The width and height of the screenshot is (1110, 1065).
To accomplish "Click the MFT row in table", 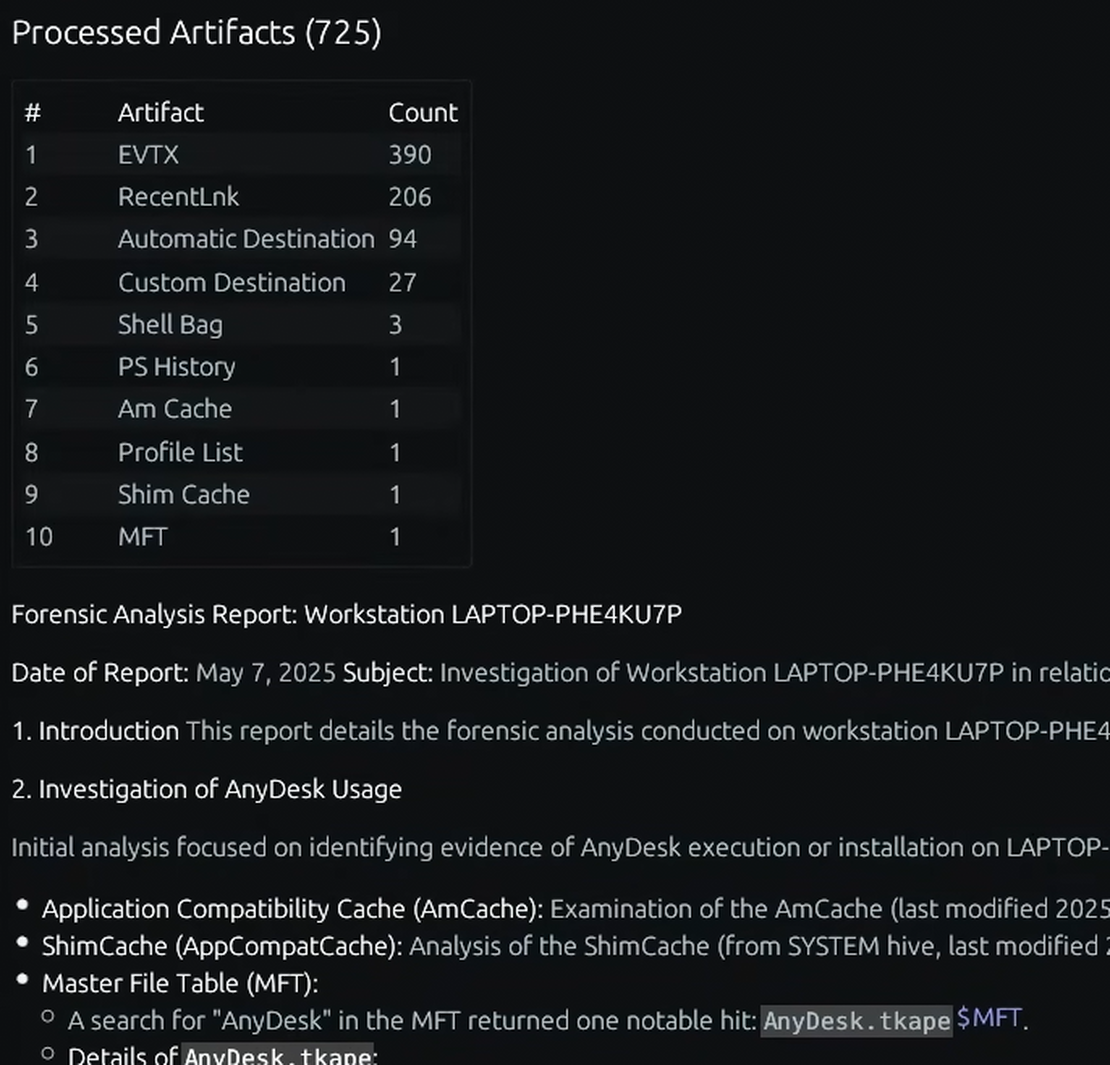I will tap(241, 537).
